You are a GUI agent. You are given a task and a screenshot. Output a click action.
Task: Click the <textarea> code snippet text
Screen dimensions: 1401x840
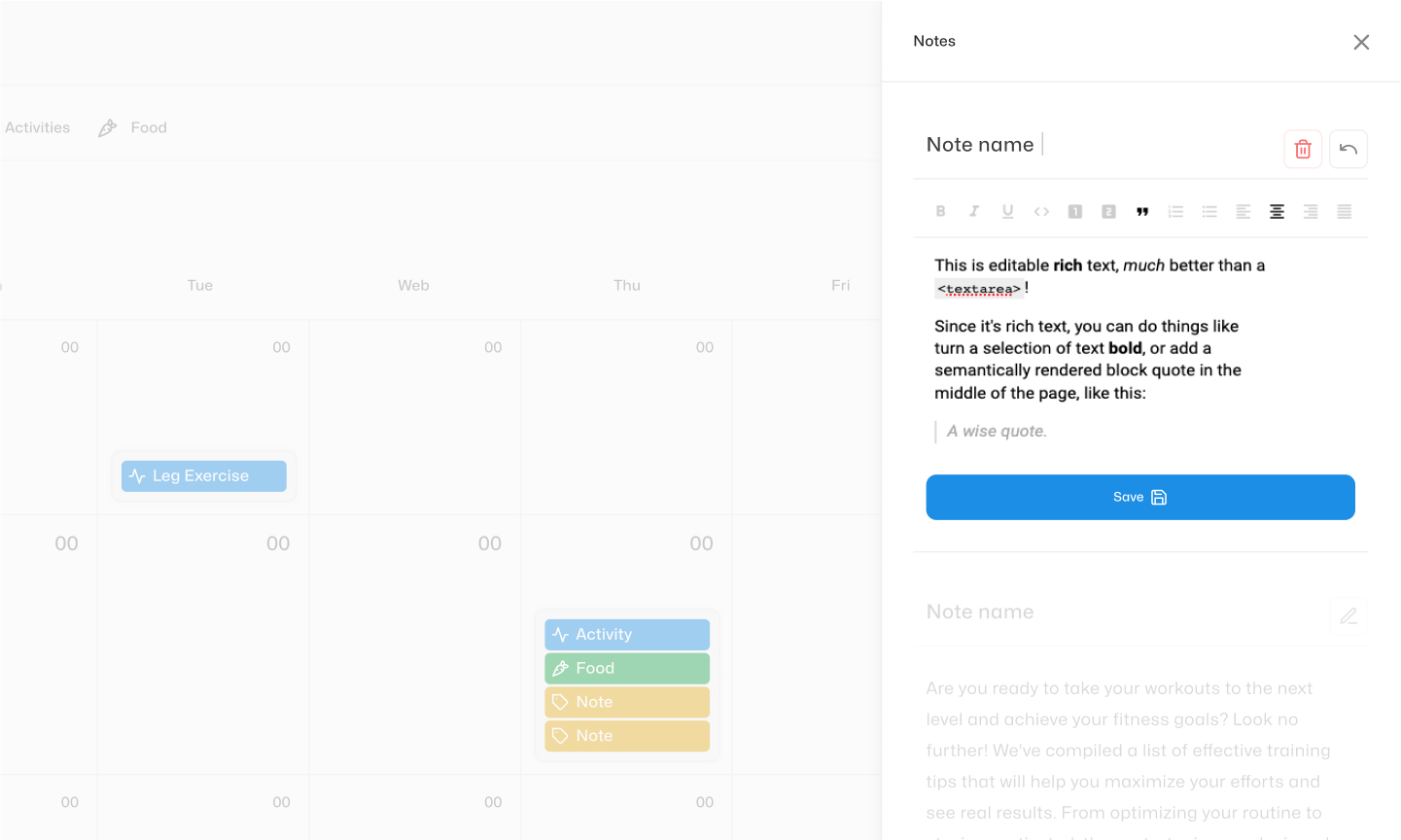979,289
